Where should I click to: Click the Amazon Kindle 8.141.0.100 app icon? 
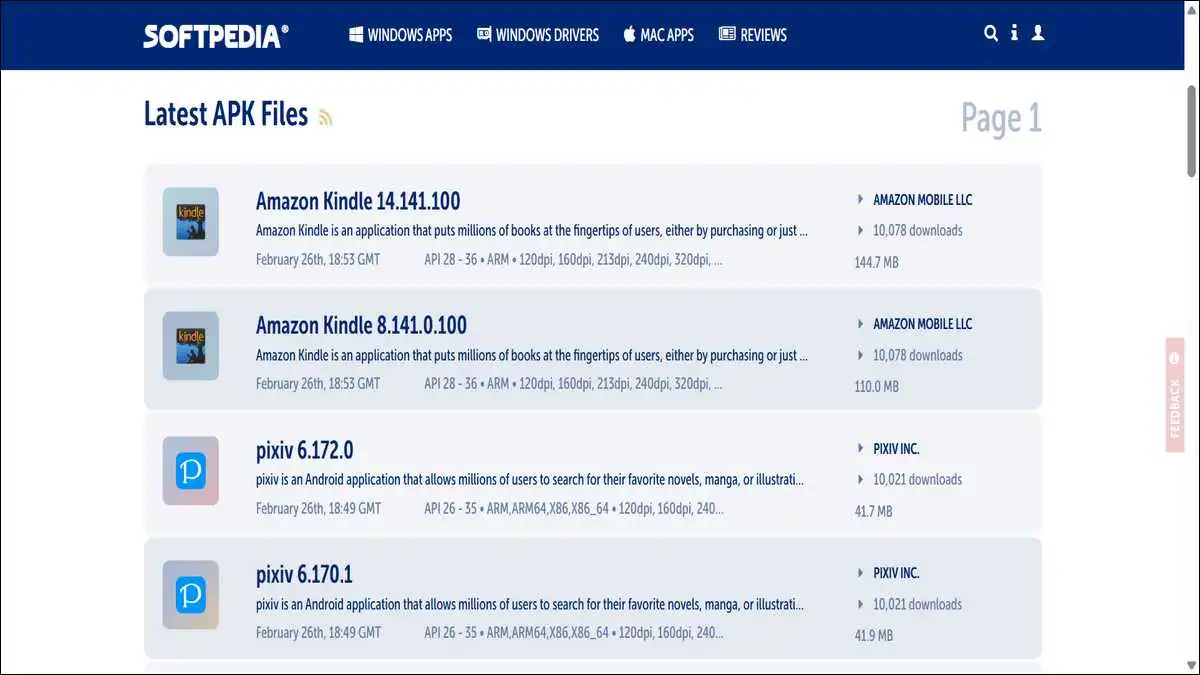191,346
